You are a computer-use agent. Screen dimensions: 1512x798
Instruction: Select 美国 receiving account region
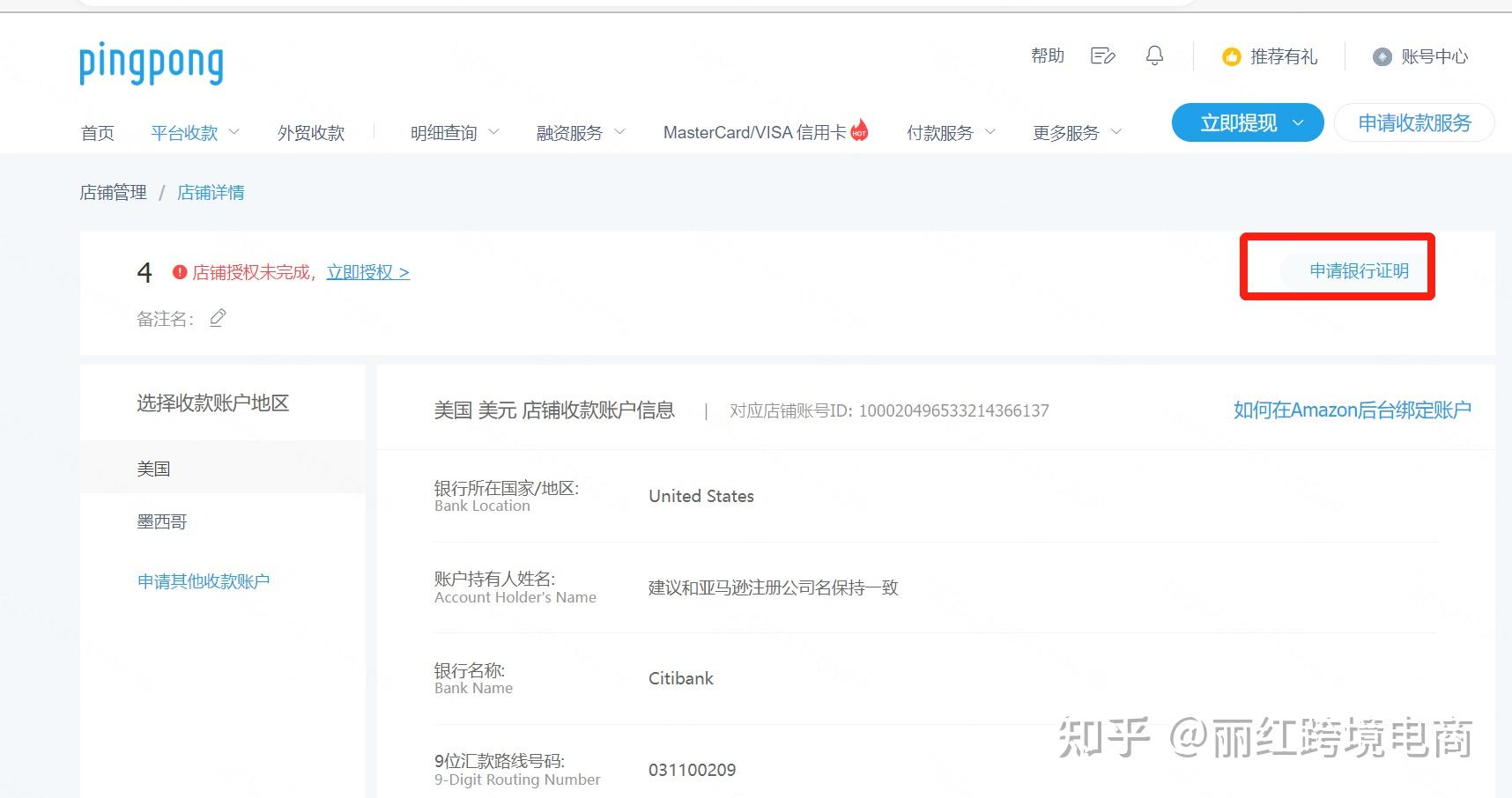pyautogui.click(x=222, y=469)
